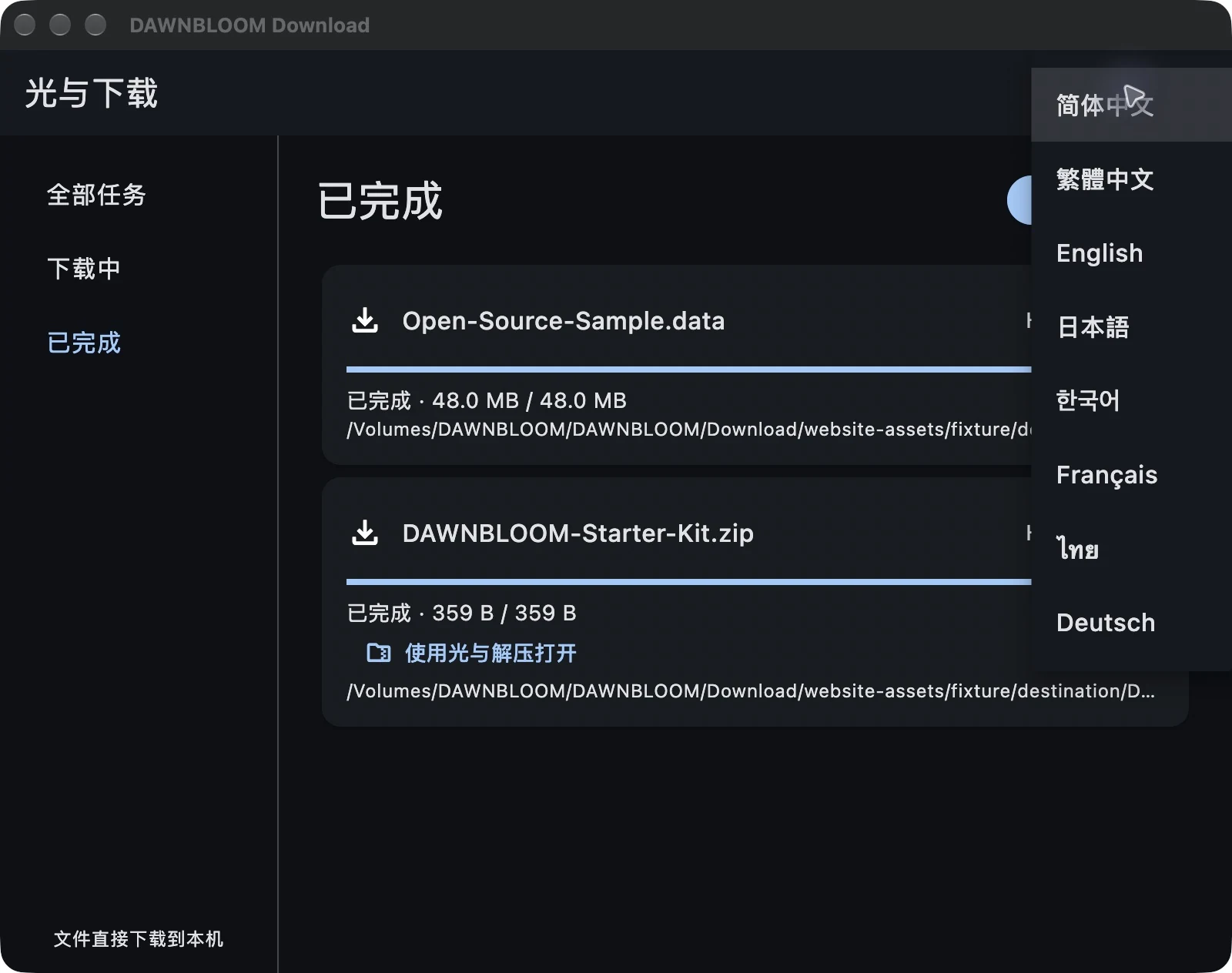Click DAWNBLOOM-Starter-Kit.zip progress bar
Image resolution: width=1232 pixels, height=973 pixels.
tap(688, 582)
